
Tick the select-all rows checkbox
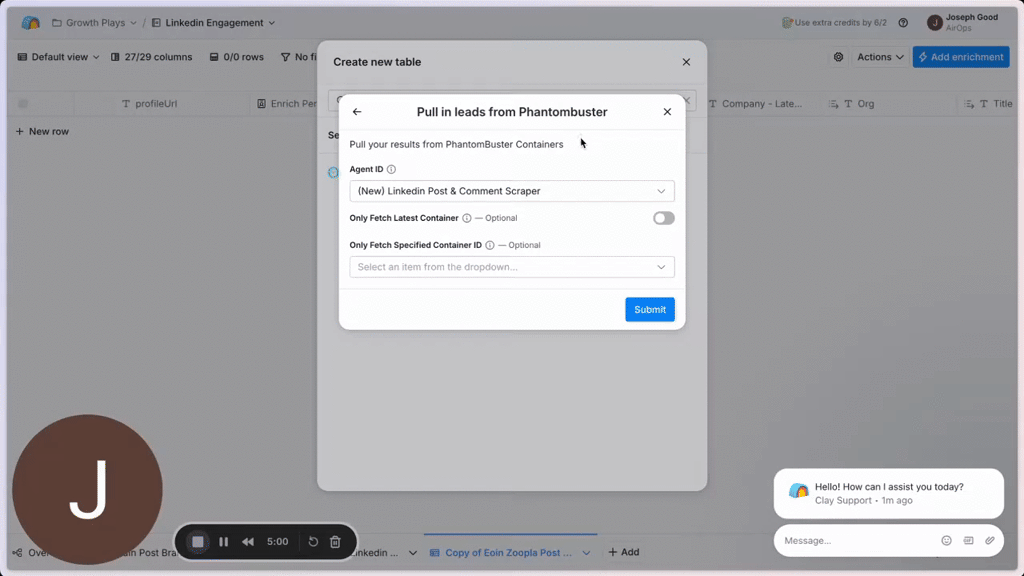(x=23, y=104)
